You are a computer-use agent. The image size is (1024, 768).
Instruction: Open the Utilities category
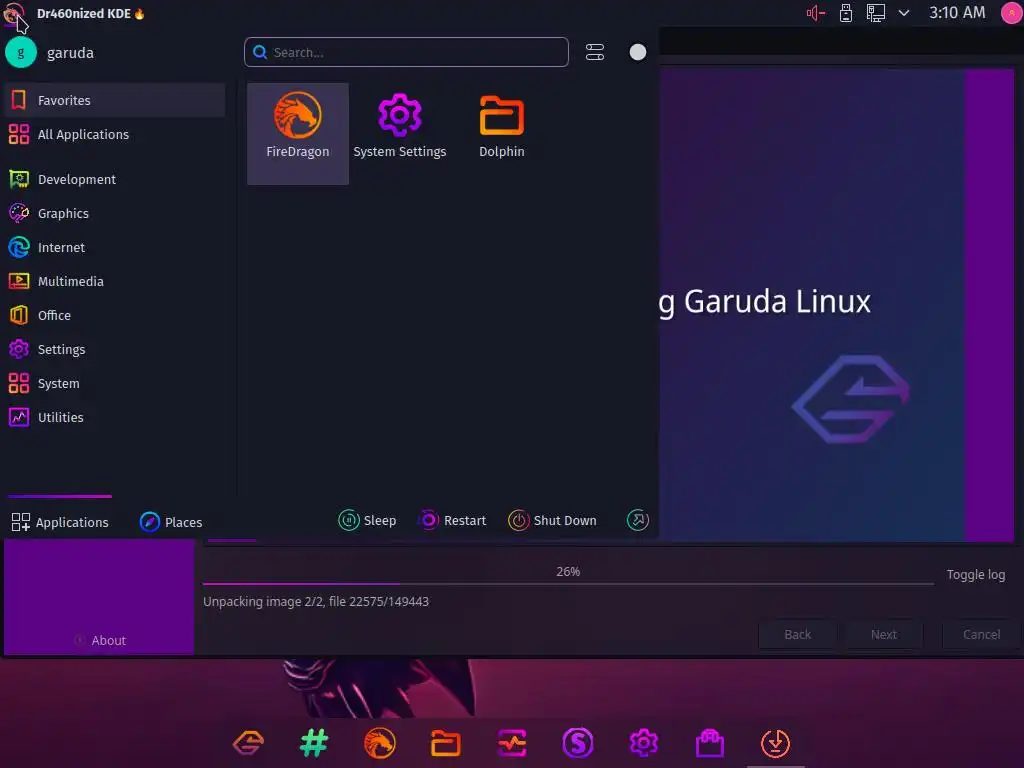tap(115, 417)
